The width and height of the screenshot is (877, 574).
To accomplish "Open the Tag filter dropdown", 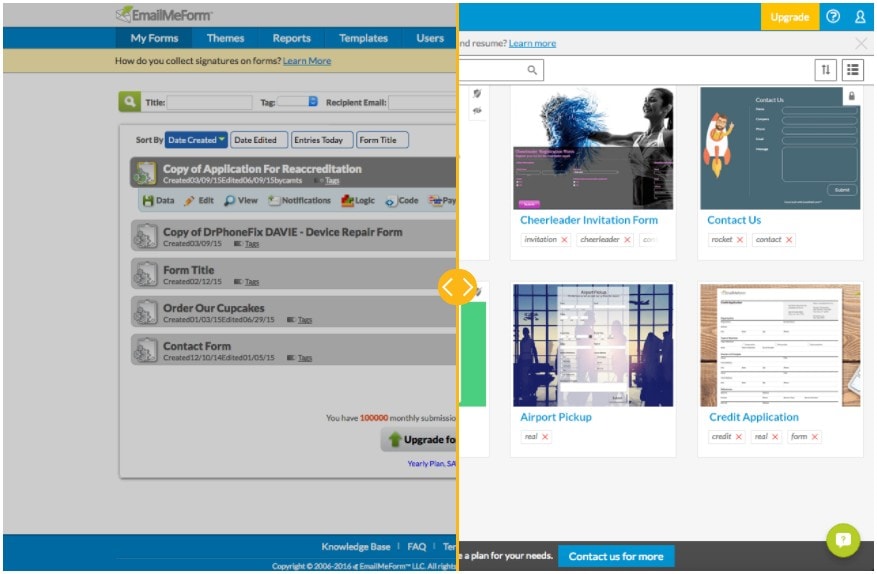I will pyautogui.click(x=313, y=102).
